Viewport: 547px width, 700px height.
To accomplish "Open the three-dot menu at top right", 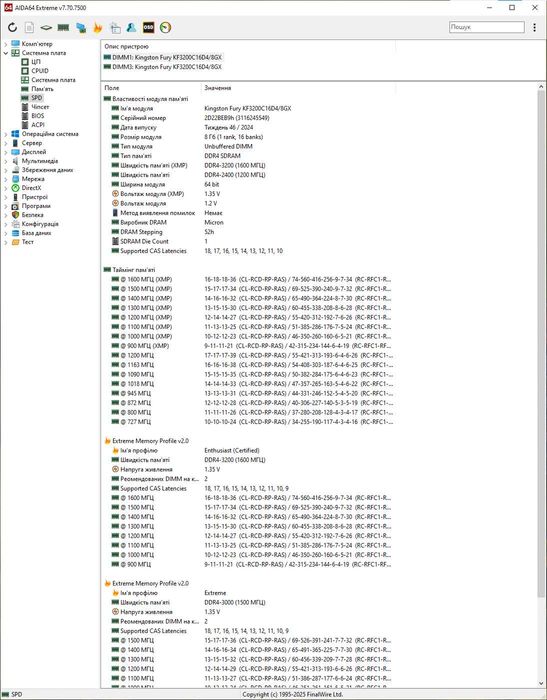I will click(x=534, y=27).
